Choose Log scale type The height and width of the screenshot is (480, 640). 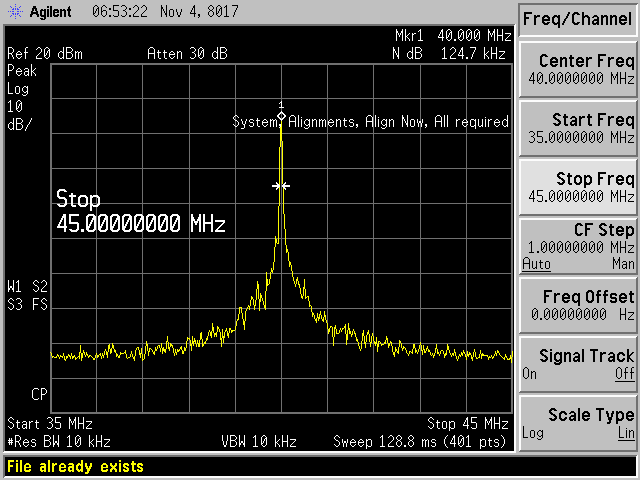point(532,432)
